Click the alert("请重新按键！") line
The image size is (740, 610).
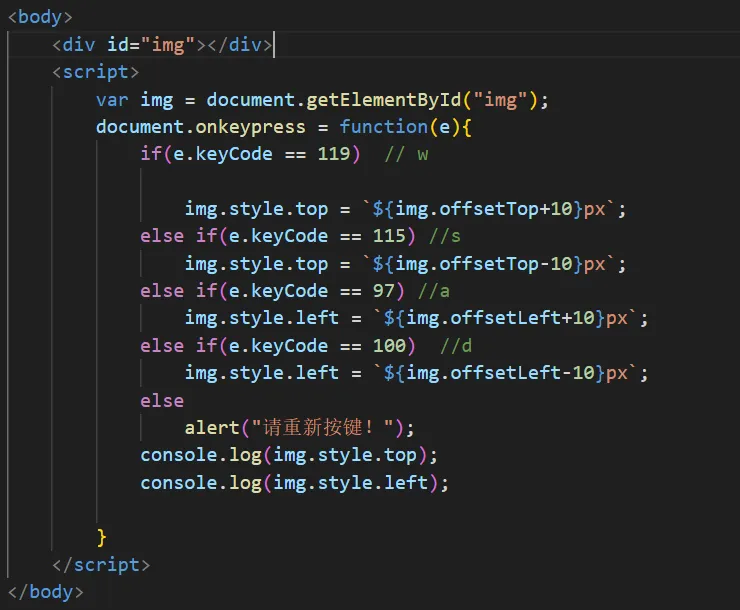click(299, 428)
